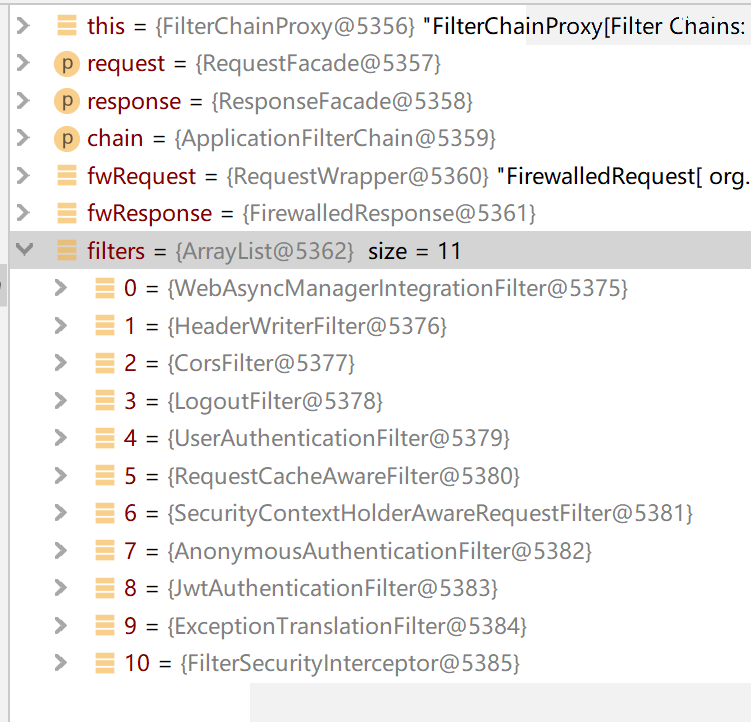This screenshot has height=722, width=751.
Task: Select the SecurityContextHolderAwareRequestFilter row
Action: point(430,513)
